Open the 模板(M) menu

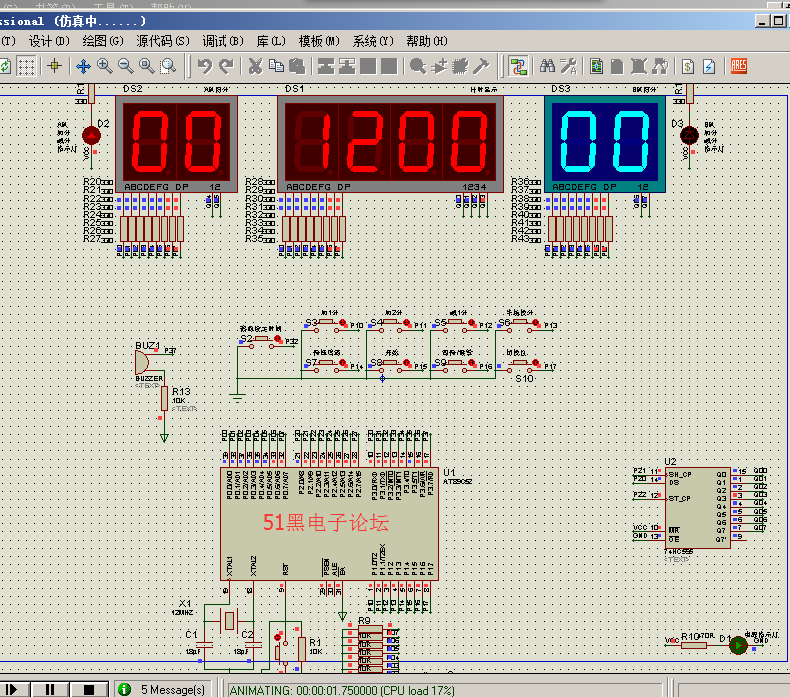point(319,41)
